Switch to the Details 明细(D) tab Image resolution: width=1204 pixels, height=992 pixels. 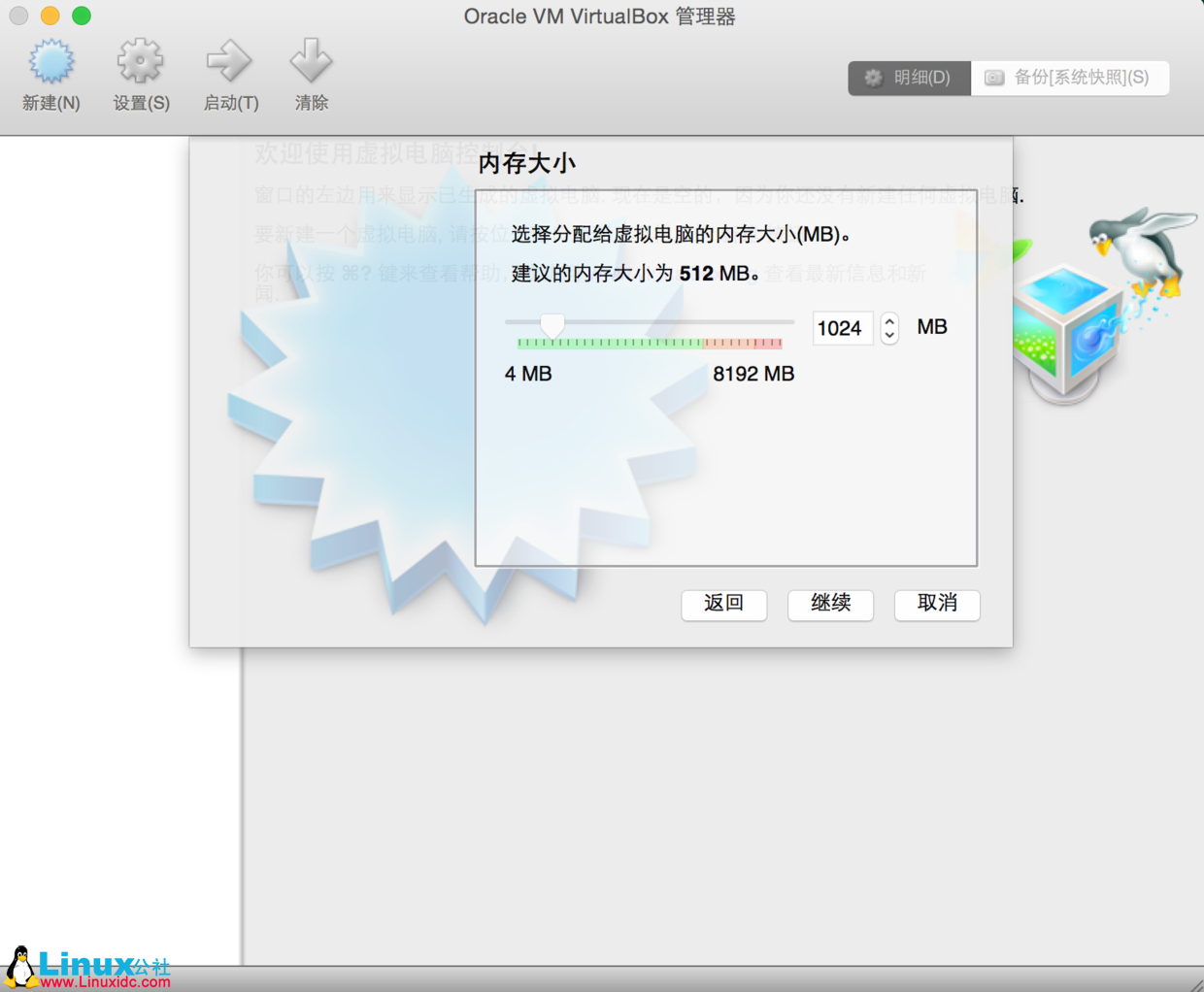pyautogui.click(x=909, y=78)
